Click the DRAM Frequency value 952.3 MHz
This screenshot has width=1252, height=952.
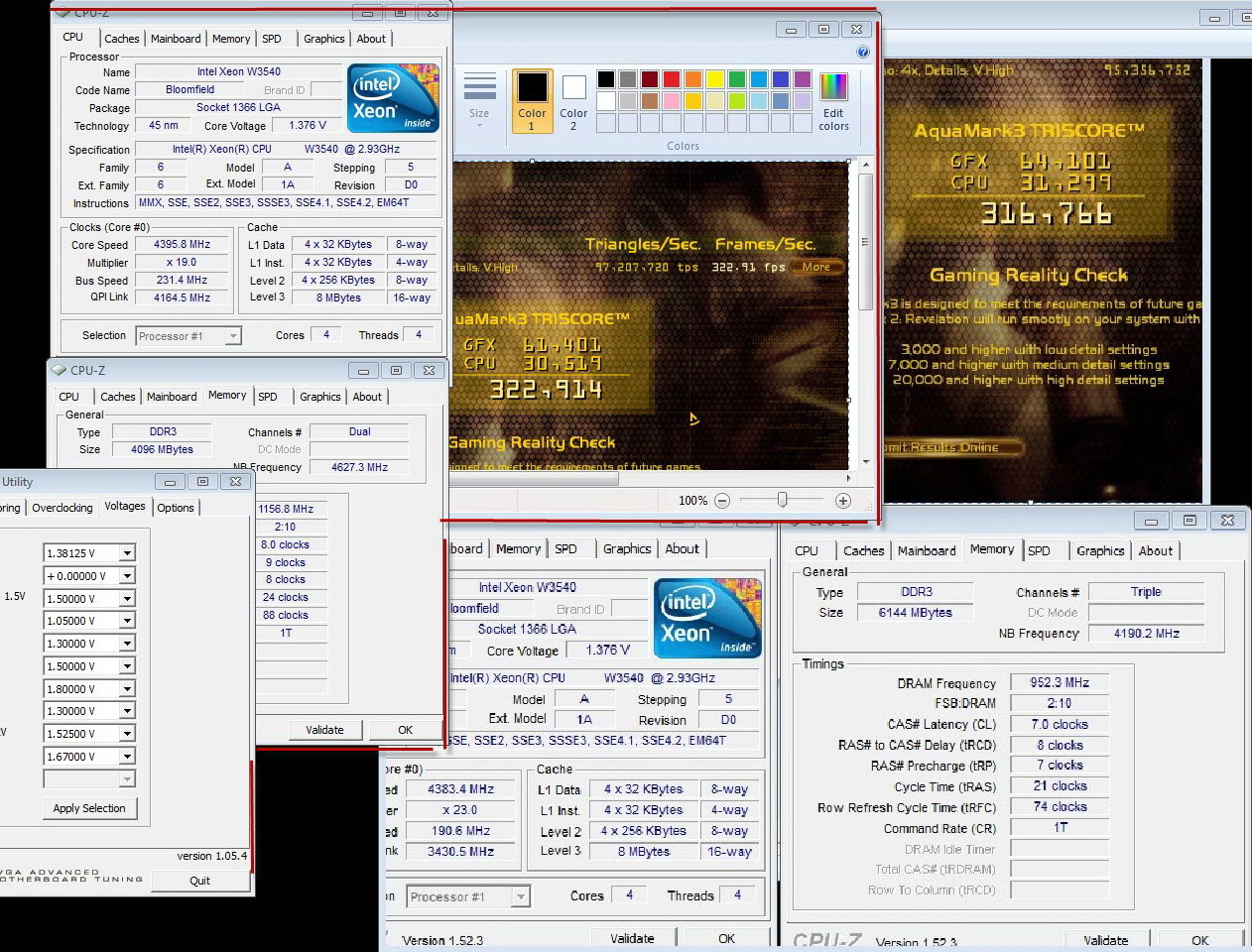click(1060, 682)
